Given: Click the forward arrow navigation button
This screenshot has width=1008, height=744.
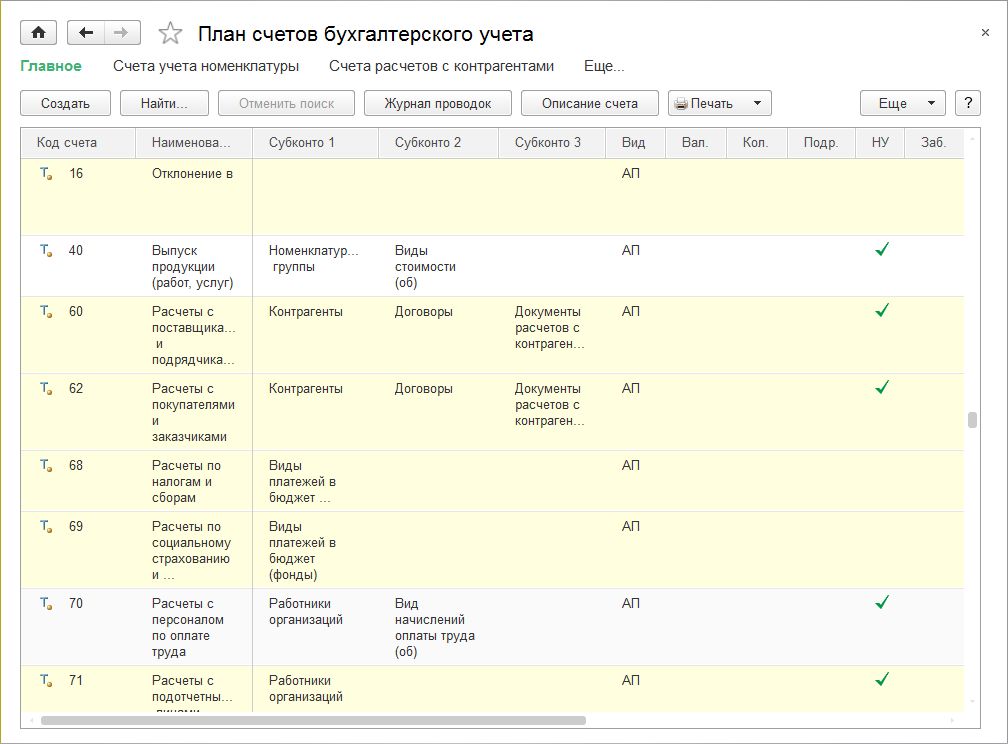Looking at the screenshot, I should click(x=121, y=33).
